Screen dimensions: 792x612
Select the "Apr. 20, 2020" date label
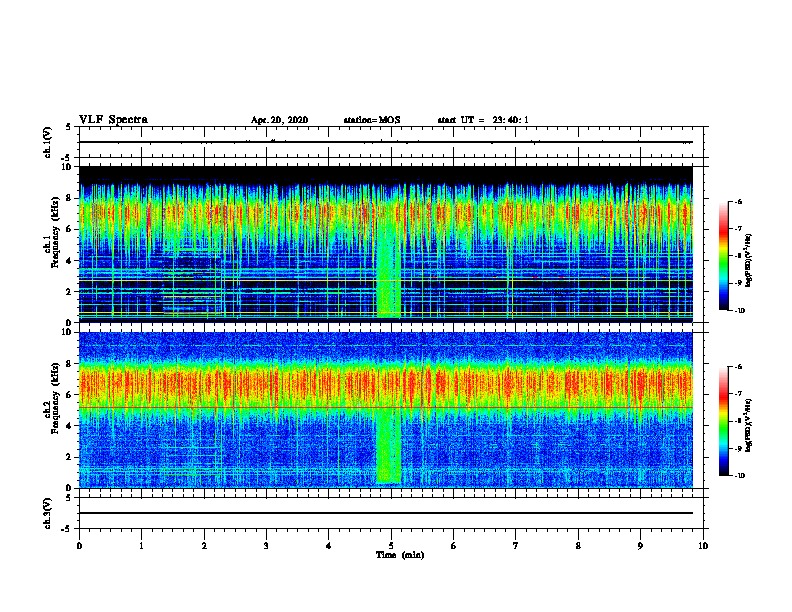279,120
